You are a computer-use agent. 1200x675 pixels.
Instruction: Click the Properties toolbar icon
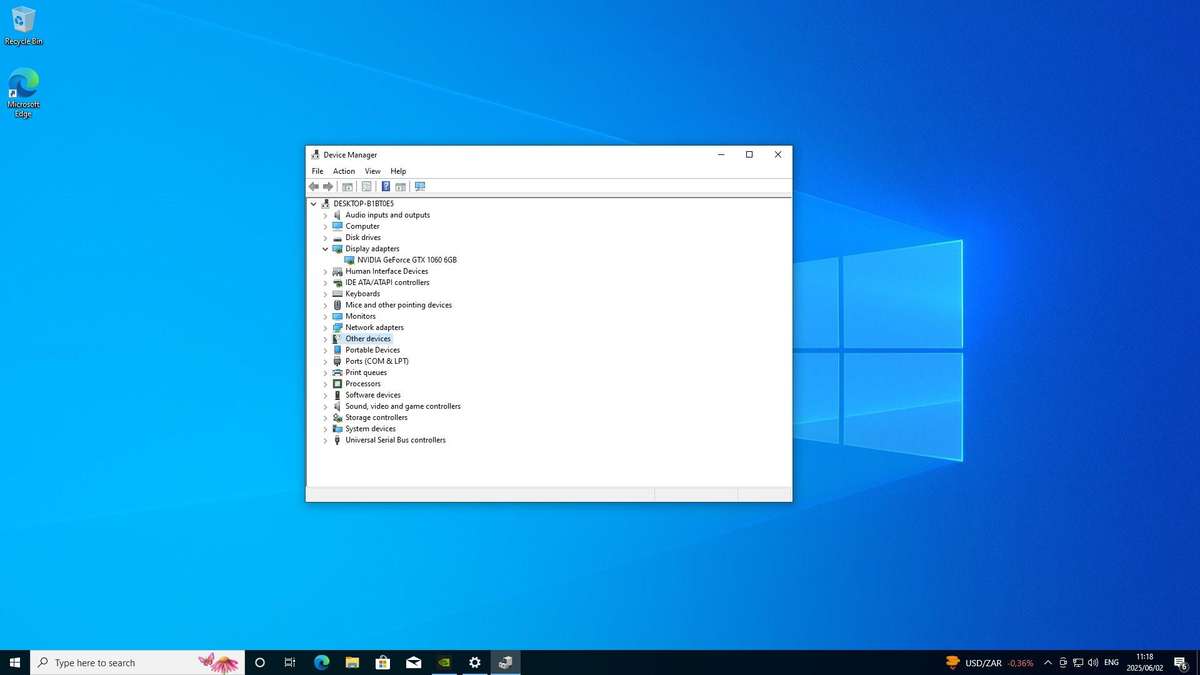(x=366, y=187)
